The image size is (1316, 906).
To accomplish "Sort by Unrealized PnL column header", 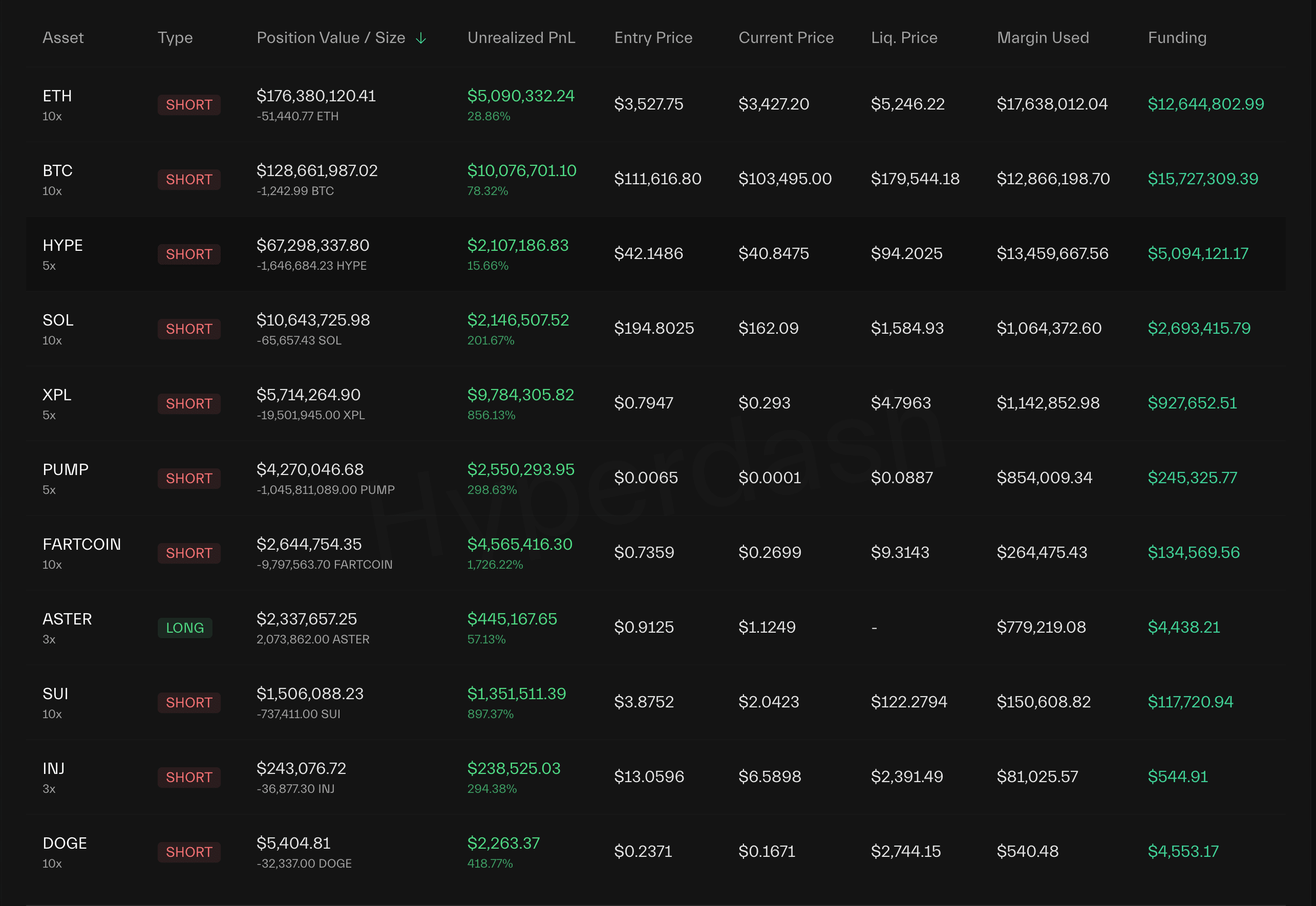I will tap(521, 38).
